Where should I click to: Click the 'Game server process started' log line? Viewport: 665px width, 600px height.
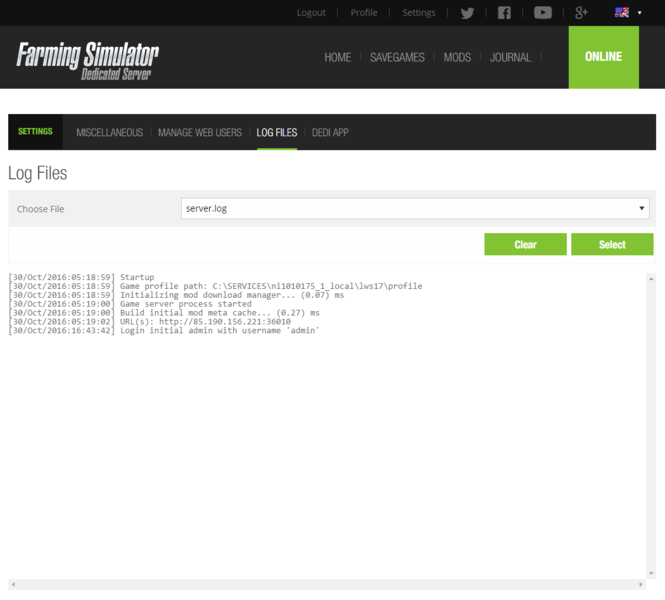click(130, 304)
